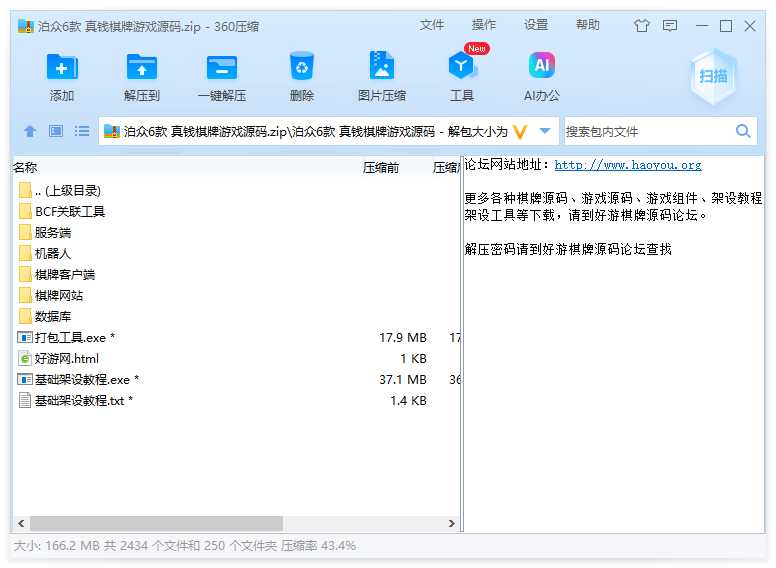Screen dimensions: 776x568
Task: Click the 扫描 scan hexagon button
Action: (713, 76)
